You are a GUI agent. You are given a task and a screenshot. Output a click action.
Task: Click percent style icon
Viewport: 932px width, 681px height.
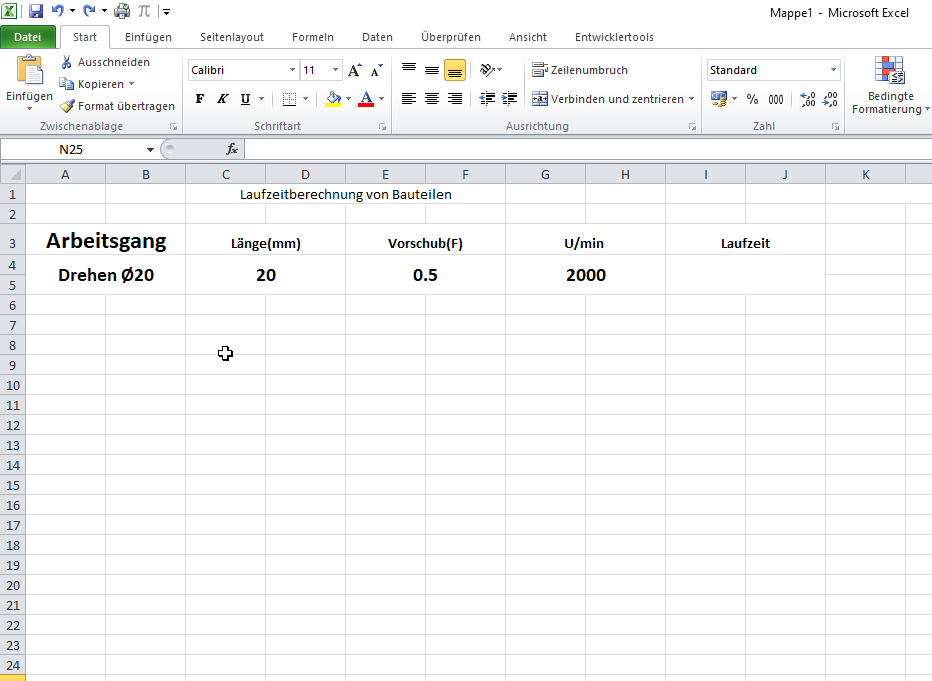coord(752,99)
